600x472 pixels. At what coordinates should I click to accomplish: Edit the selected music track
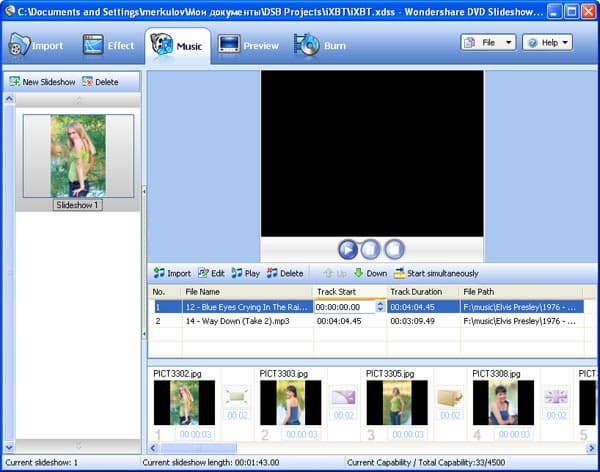point(211,273)
